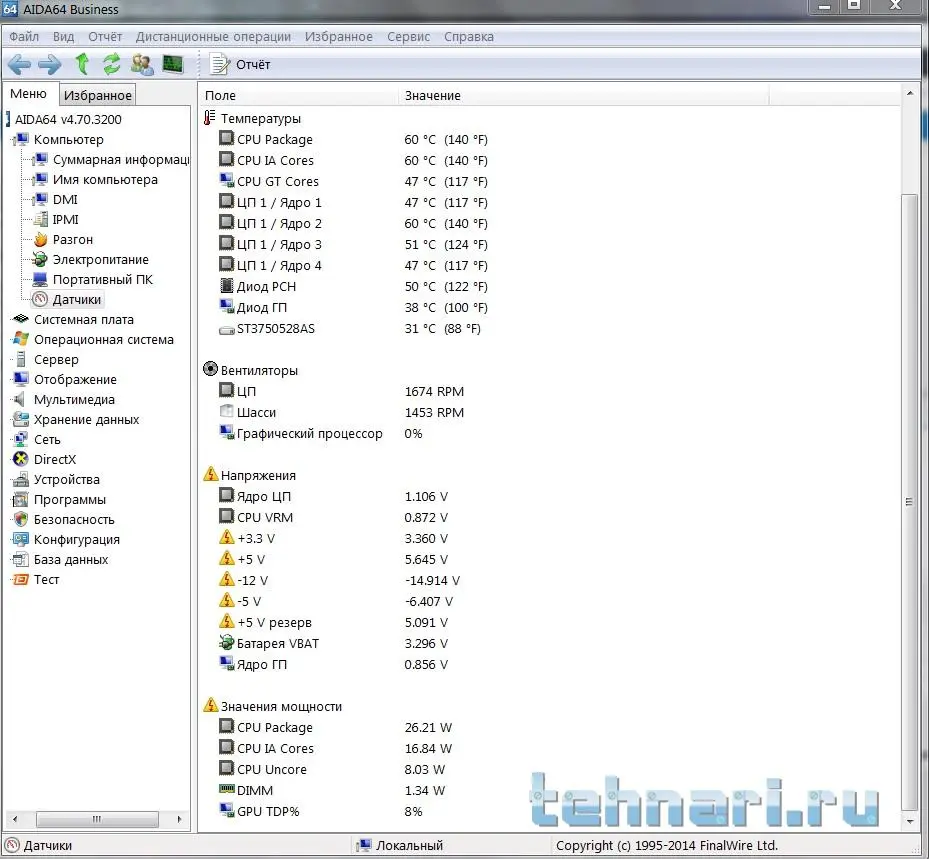The width and height of the screenshot is (929, 859).
Task: Click the Батарея VBAT battery icon
Action: (x=226, y=643)
